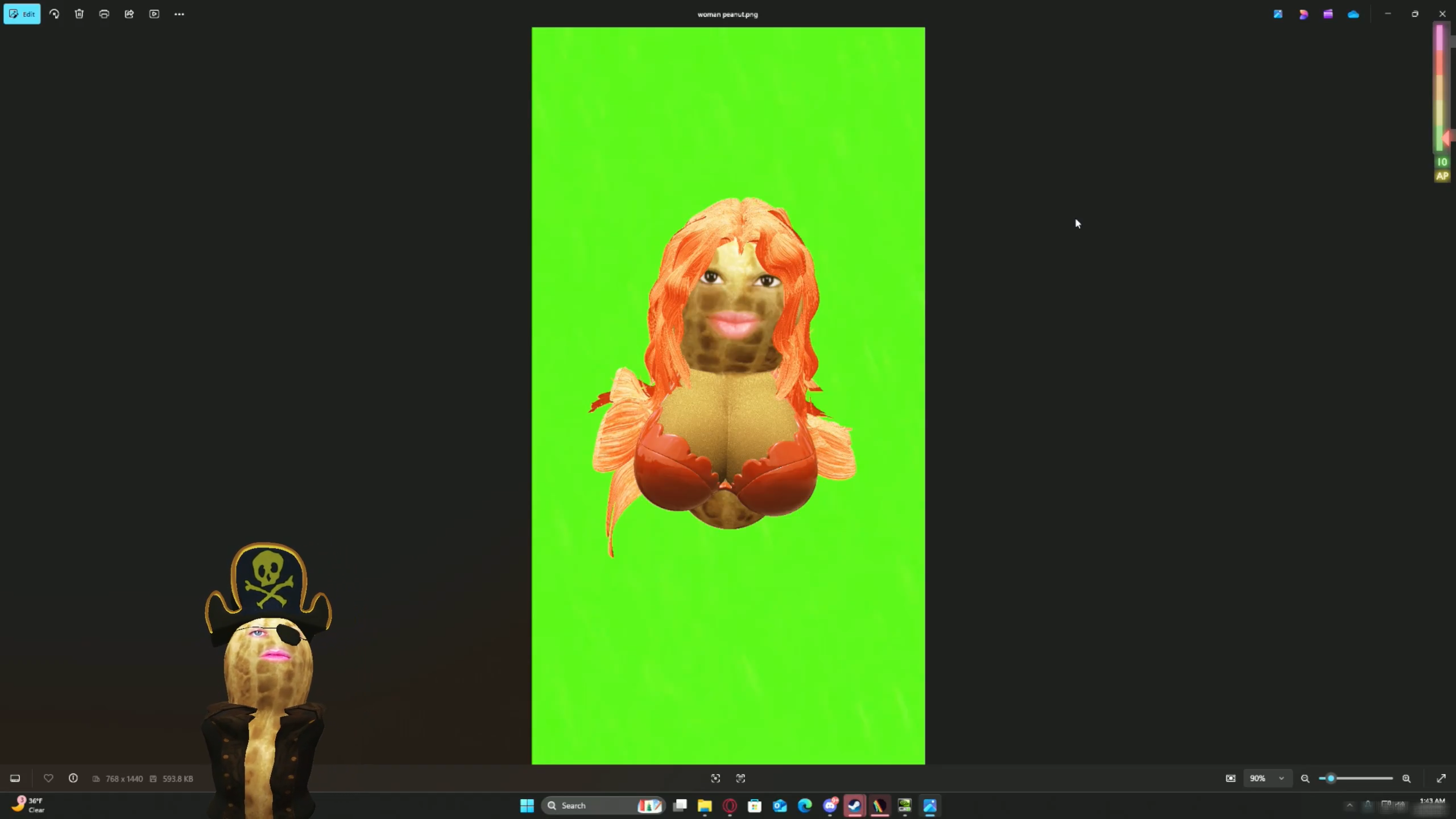Open the three-dots more options menu
Viewport: 1456px width, 819px height.
(x=179, y=14)
